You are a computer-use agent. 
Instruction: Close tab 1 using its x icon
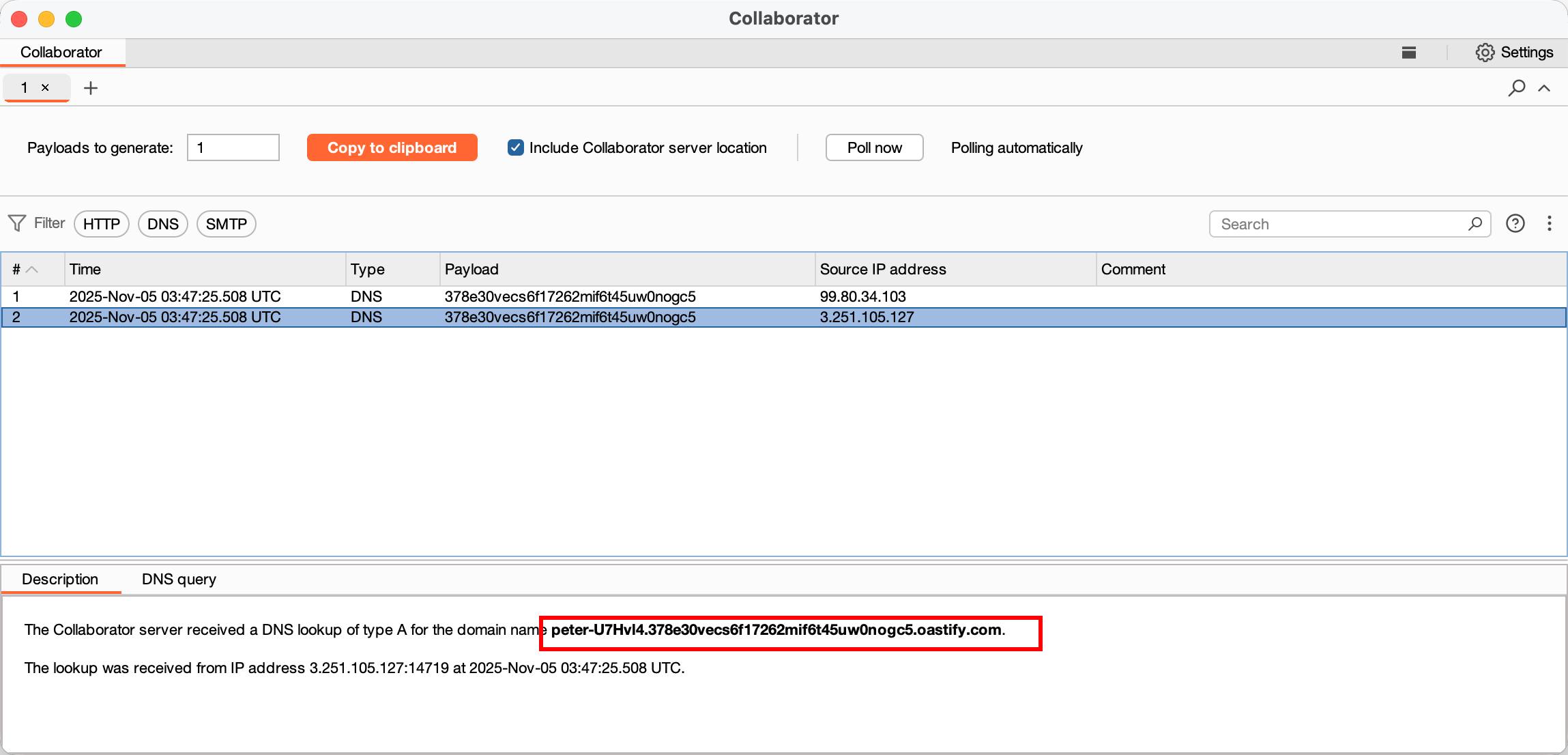[x=46, y=87]
